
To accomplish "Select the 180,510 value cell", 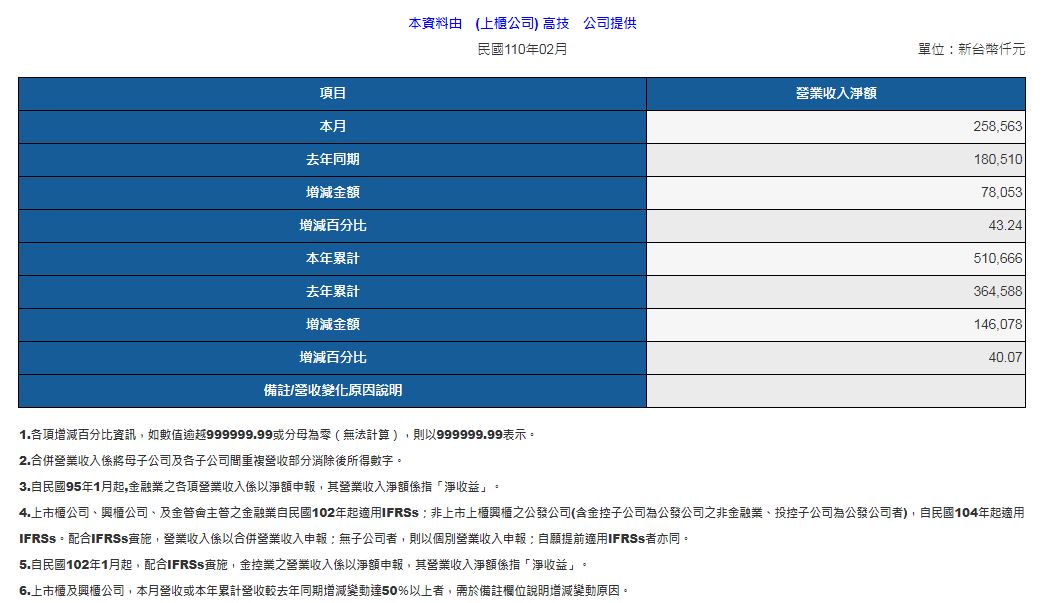I will (x=997, y=160).
